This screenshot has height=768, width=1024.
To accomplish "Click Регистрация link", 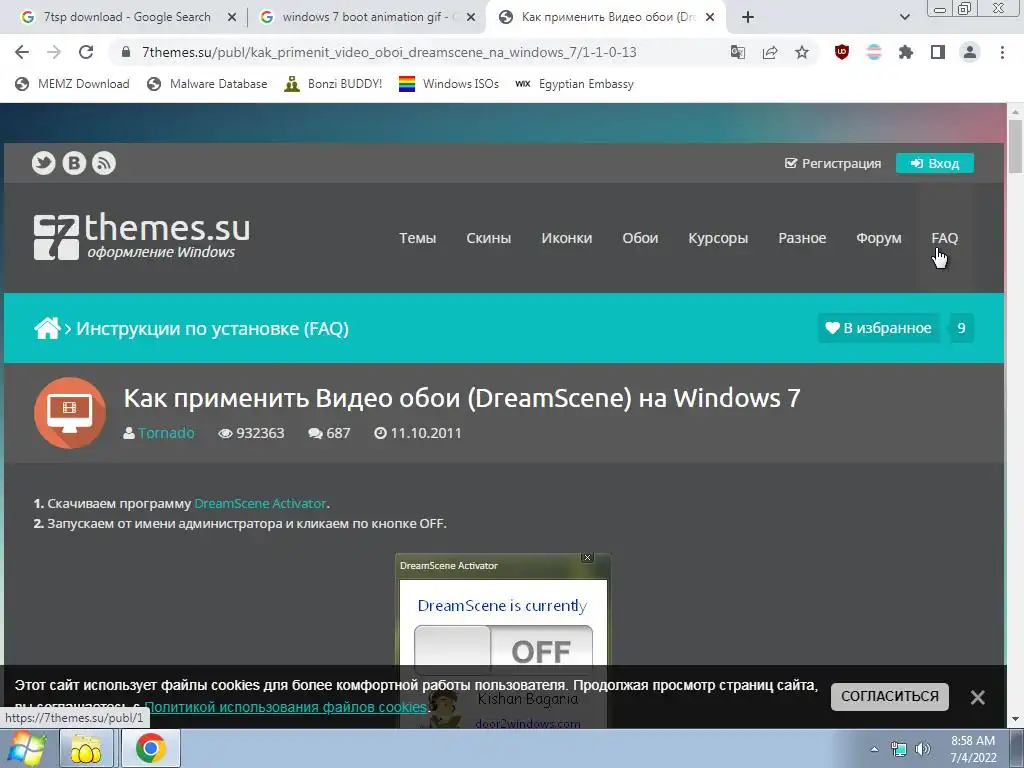I will tap(833, 163).
